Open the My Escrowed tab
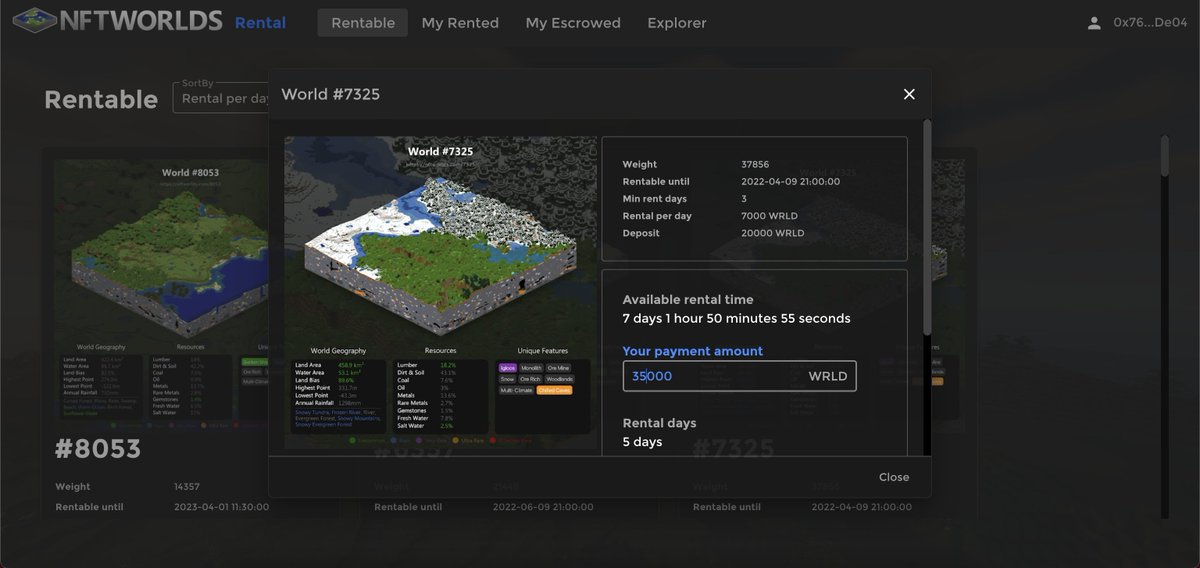Screen dimensions: 1200x568 coord(573,22)
